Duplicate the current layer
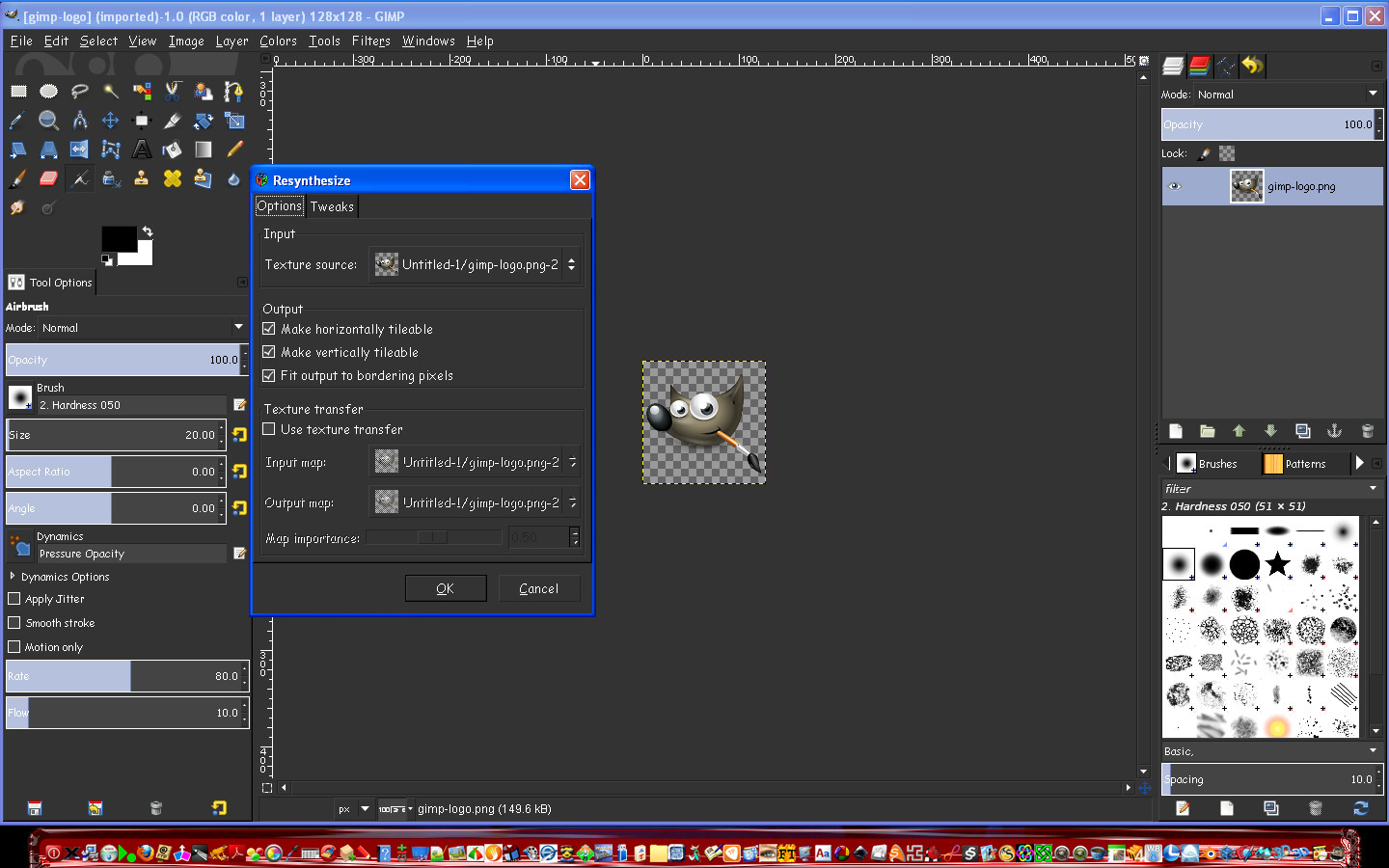1389x868 pixels. [1303, 431]
